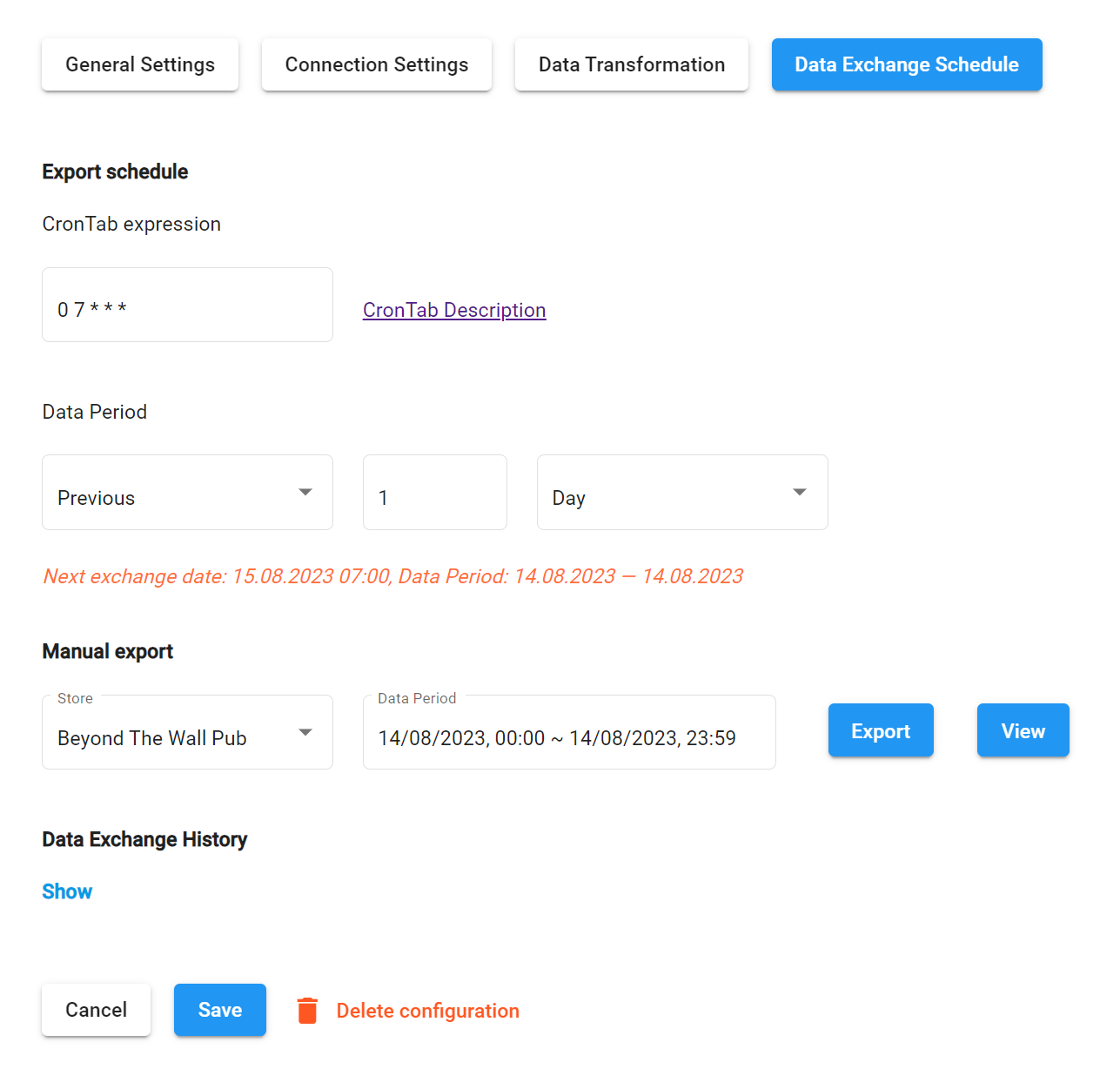Screen dimensions: 1120x1069
Task: Switch to the General Settings tab
Action: coord(140,64)
